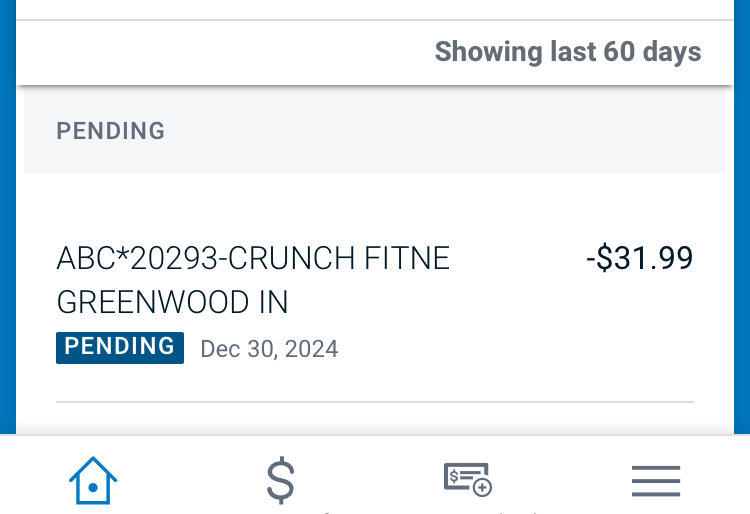Screen dimensions: 750x514
Task: Tap the word "days" in the header
Action: point(672,52)
